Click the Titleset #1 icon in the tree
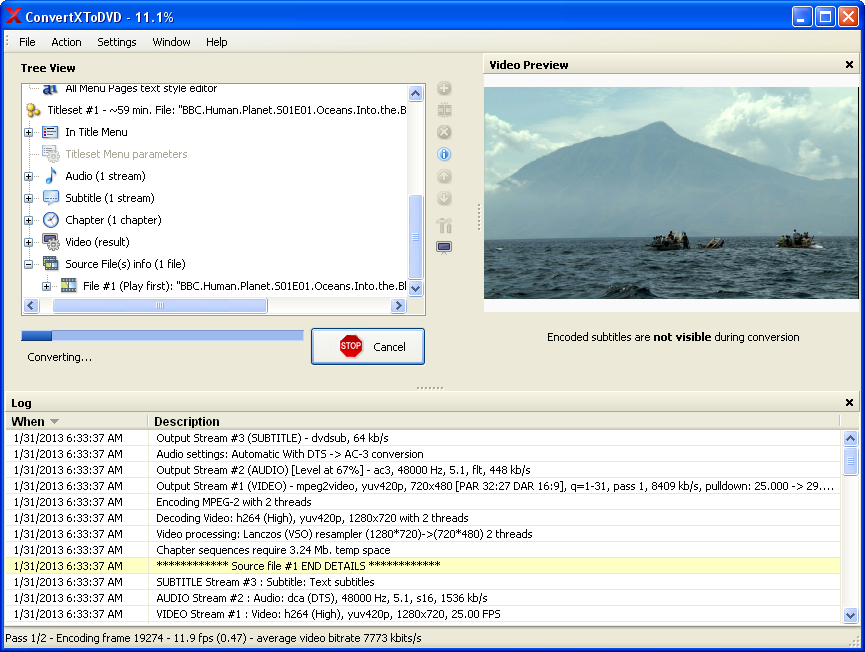The image size is (865, 652). pos(33,110)
